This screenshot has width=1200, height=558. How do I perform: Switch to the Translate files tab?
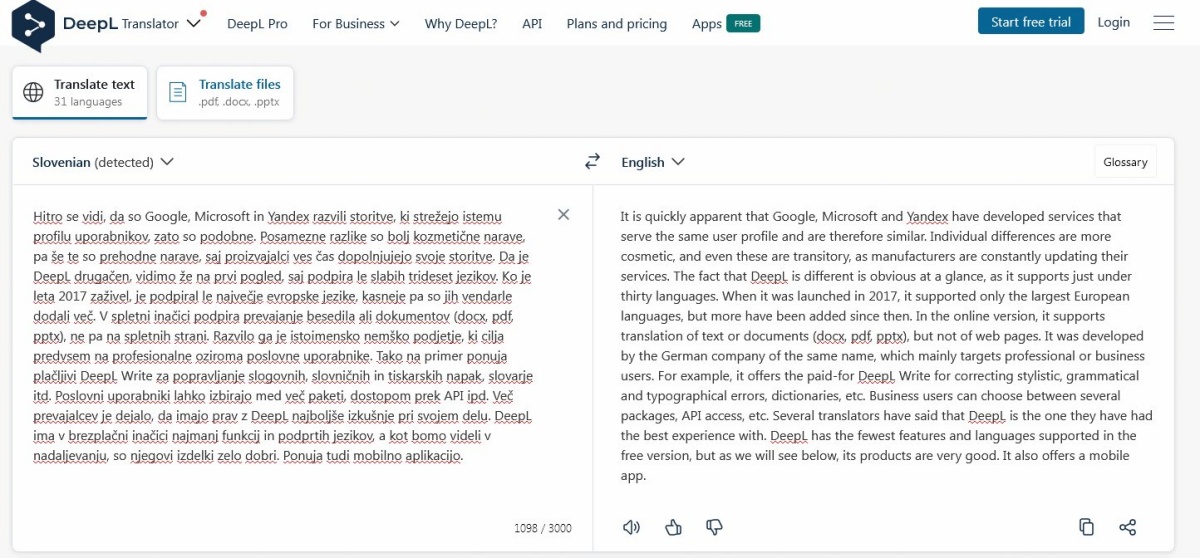pyautogui.click(x=225, y=93)
